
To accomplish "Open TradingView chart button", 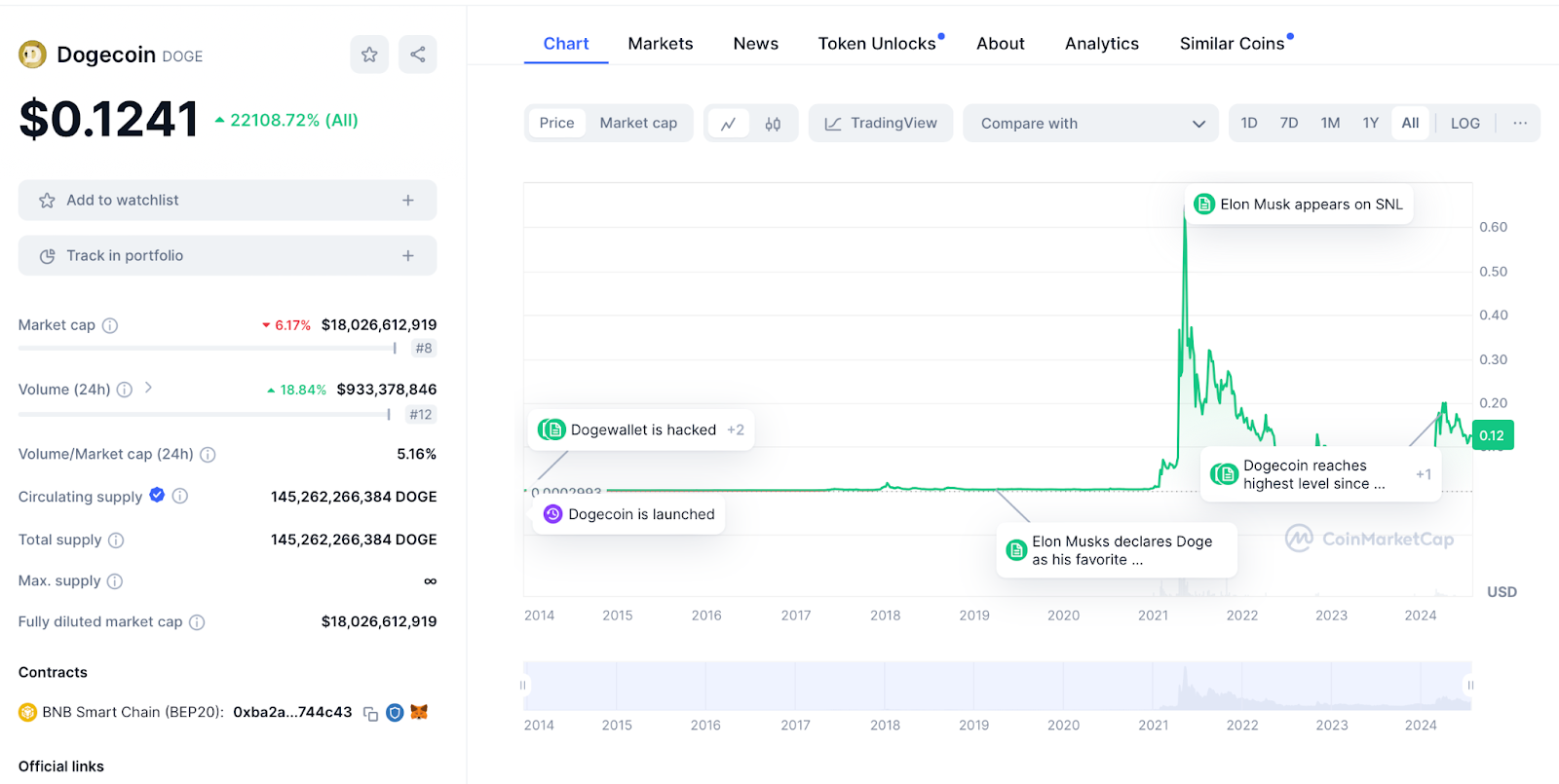I will (881, 124).
